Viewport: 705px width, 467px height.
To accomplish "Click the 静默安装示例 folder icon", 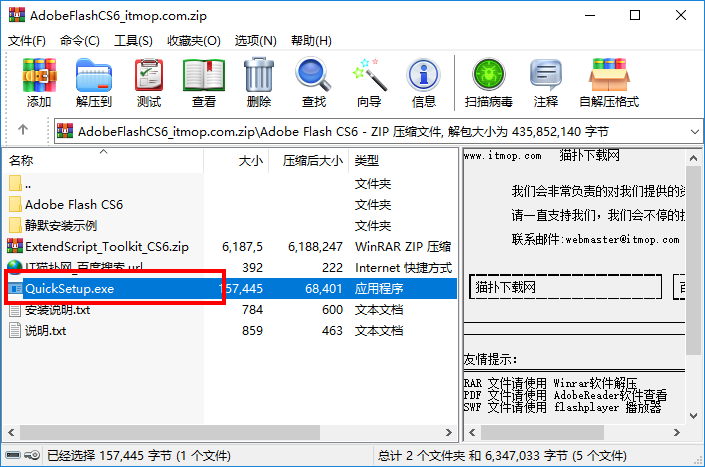I will [x=15, y=225].
